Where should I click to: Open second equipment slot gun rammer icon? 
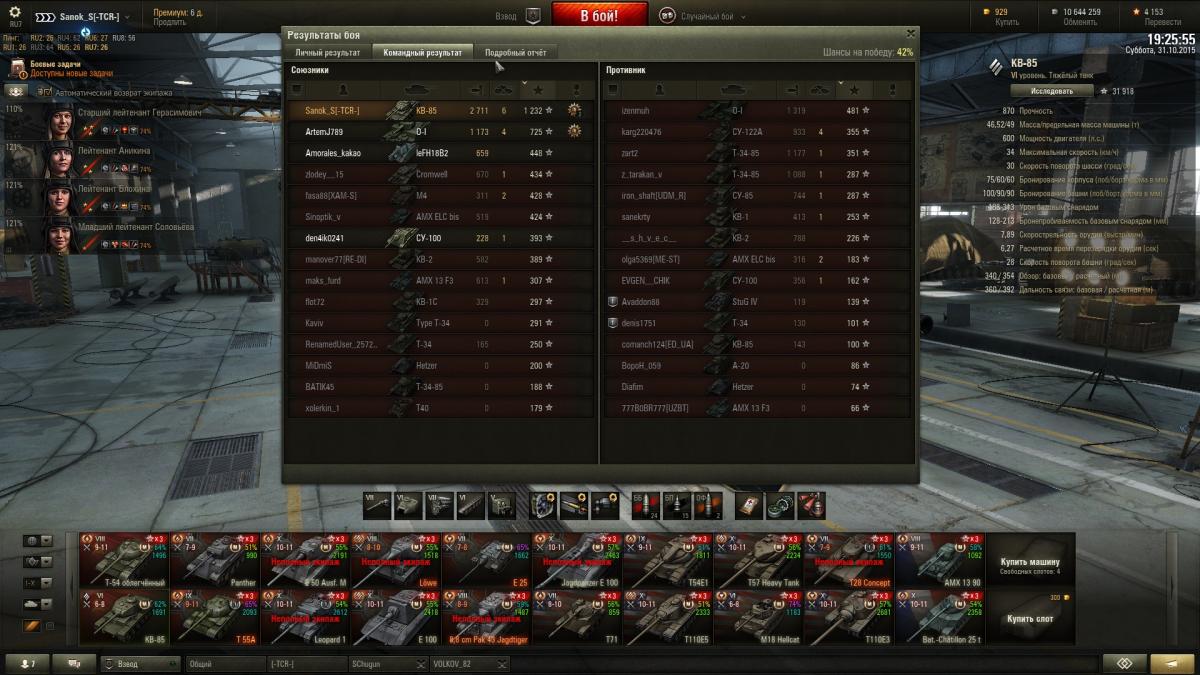(x=574, y=505)
